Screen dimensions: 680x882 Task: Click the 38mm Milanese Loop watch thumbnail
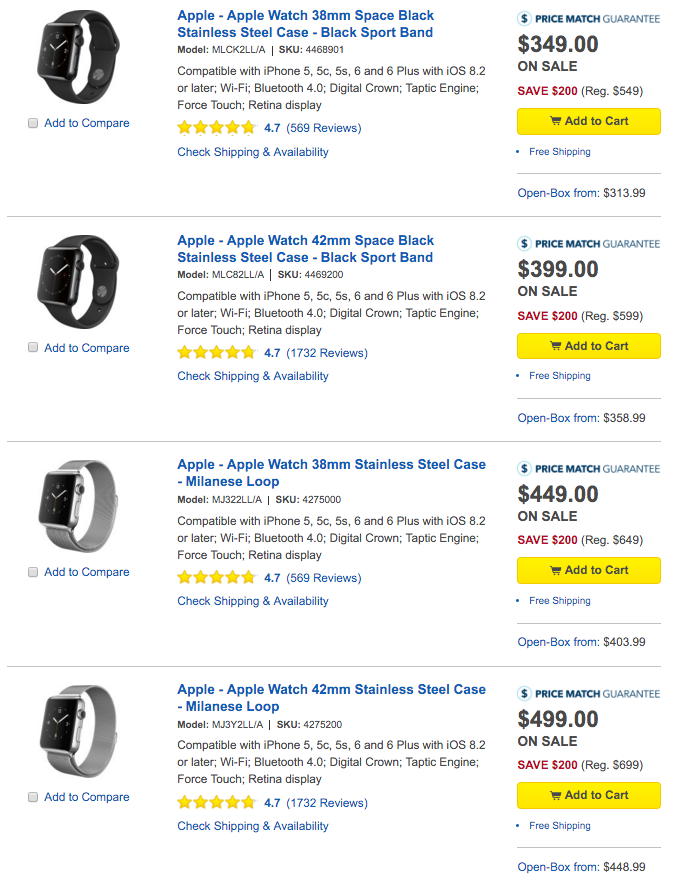(x=78, y=506)
